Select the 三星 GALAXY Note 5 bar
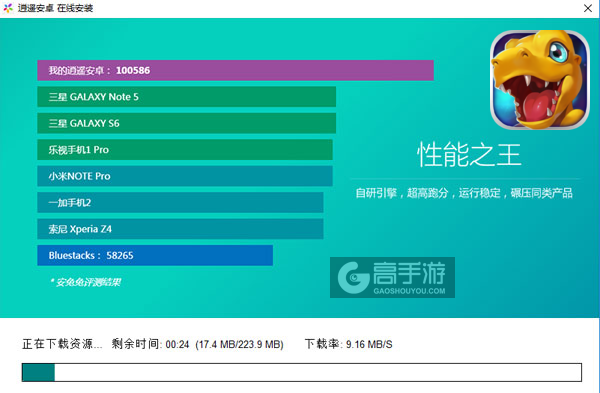Image resolution: width=600 pixels, height=393 pixels. pos(186,97)
